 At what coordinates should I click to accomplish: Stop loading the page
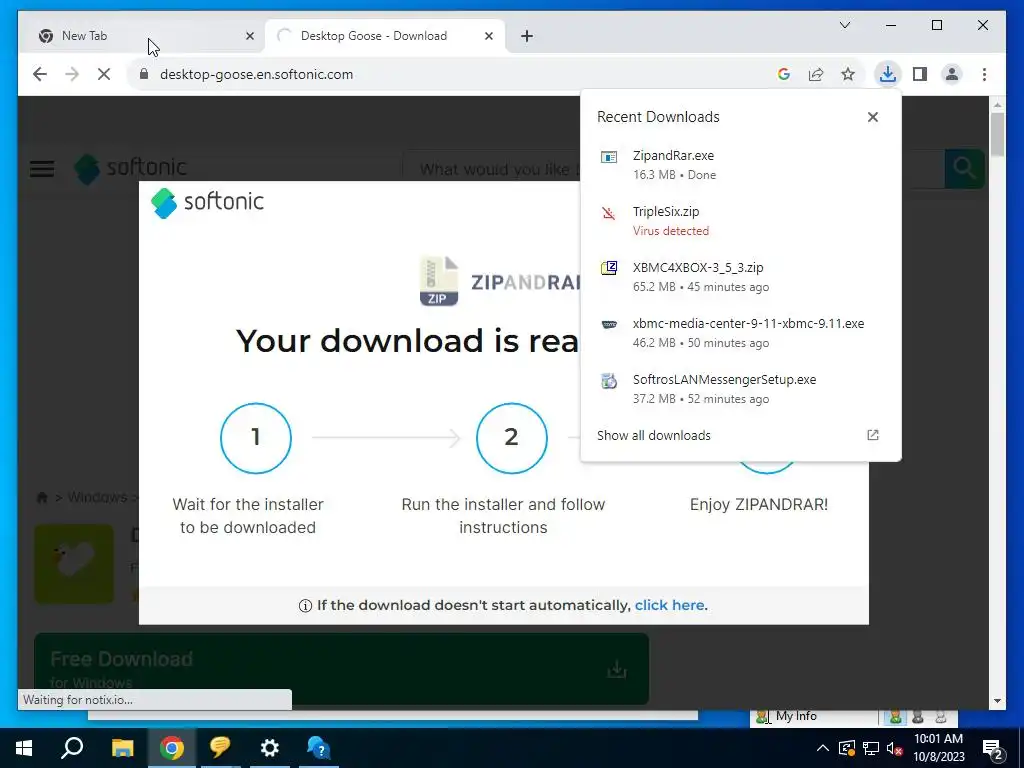tap(104, 74)
